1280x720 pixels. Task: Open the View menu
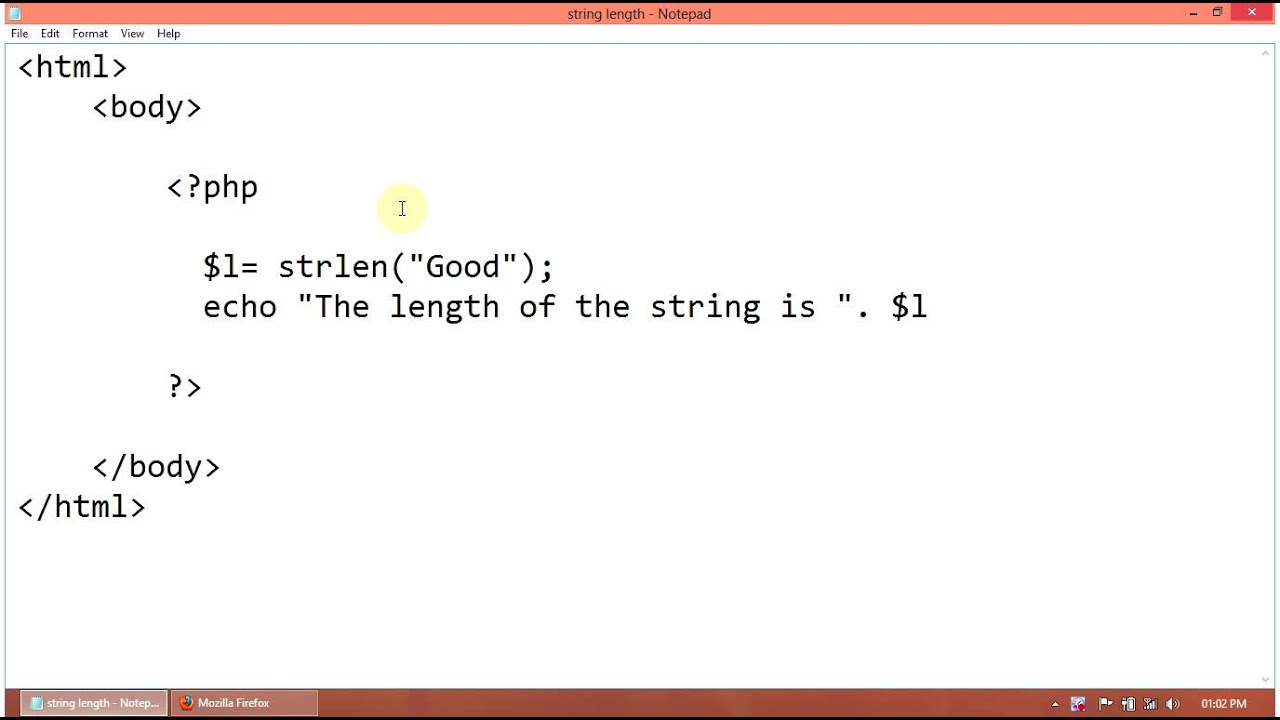[132, 34]
